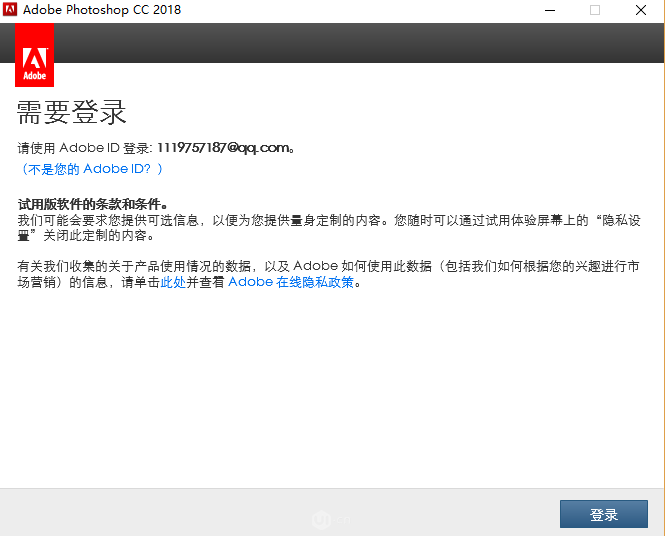Viewport: 665px width, 536px height.
Task: Click the red Adobe logo in the header
Action: tap(35, 56)
